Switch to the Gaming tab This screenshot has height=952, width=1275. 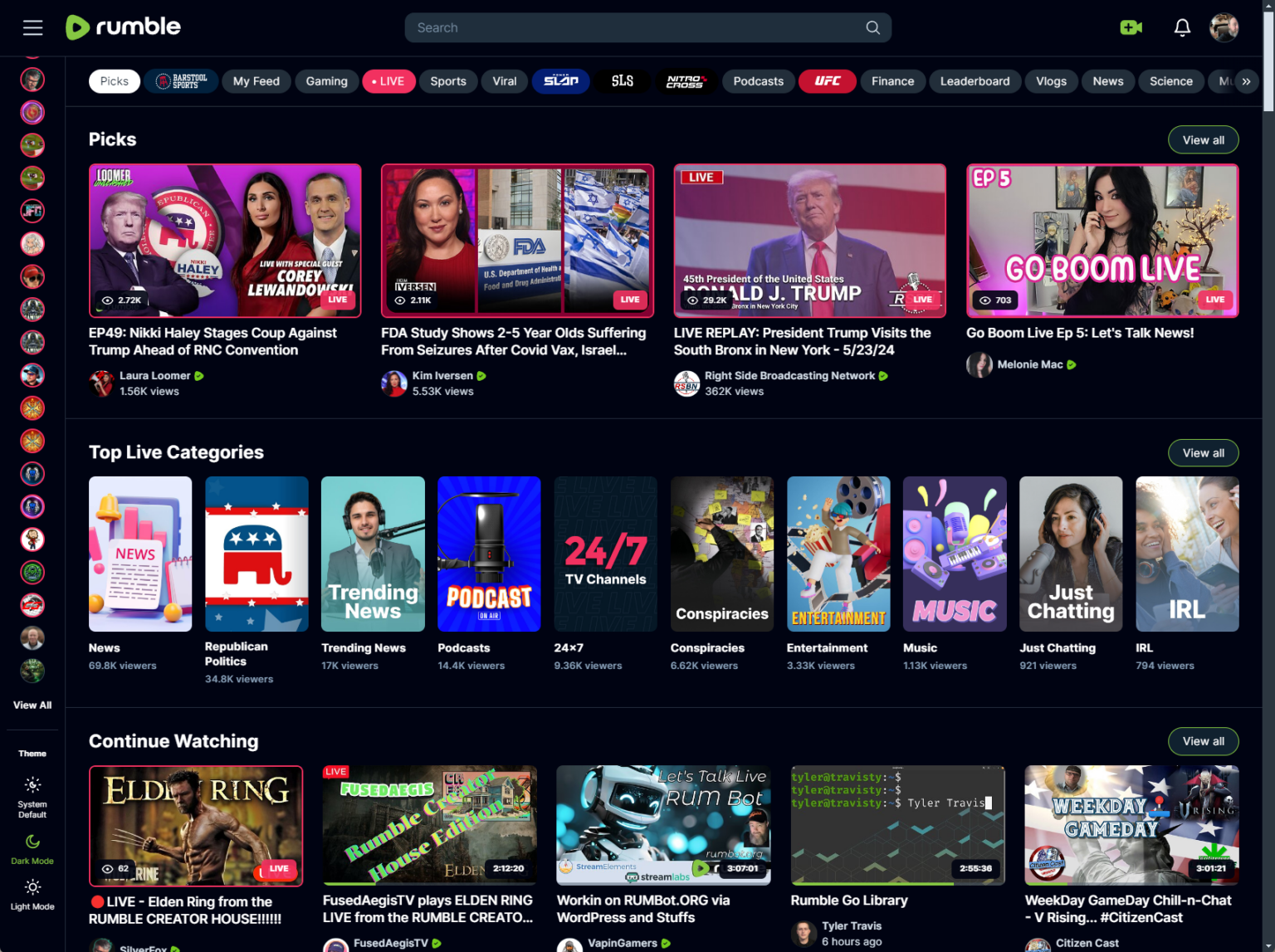pyautogui.click(x=326, y=81)
